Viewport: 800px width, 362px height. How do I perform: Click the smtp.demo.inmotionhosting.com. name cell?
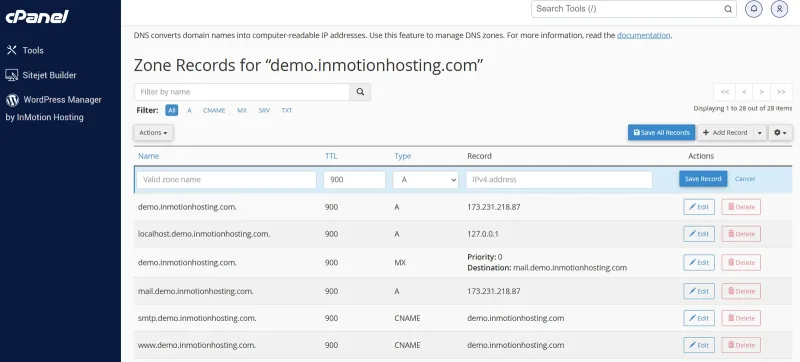click(197, 318)
